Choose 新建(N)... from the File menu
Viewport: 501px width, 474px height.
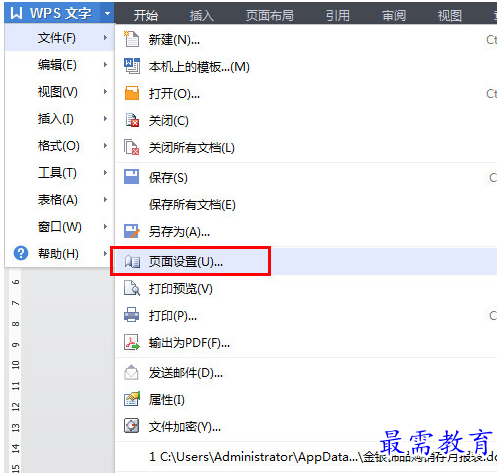tap(306, 39)
